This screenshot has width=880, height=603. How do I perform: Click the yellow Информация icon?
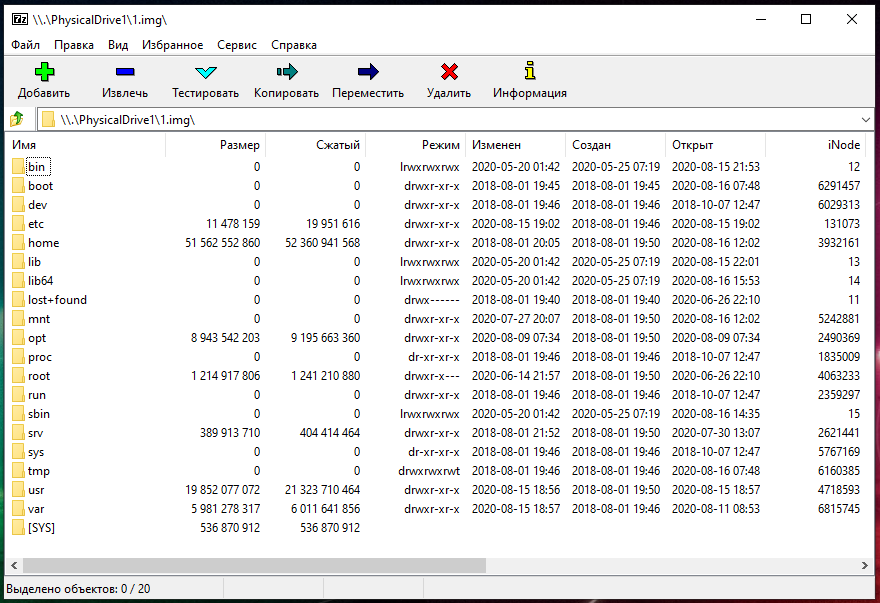click(530, 72)
